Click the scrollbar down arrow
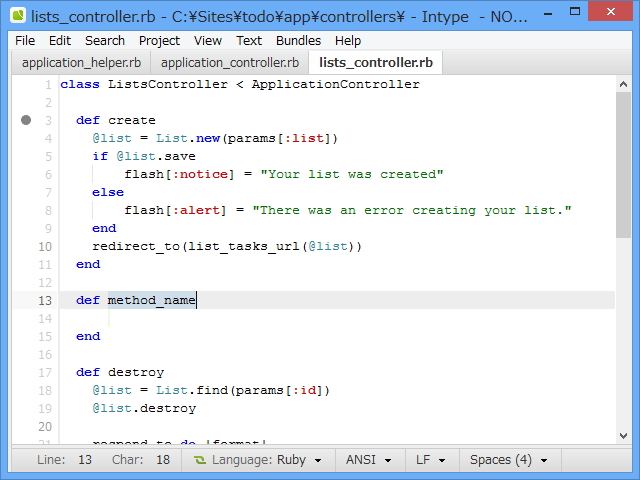640x480 pixels. [623, 436]
